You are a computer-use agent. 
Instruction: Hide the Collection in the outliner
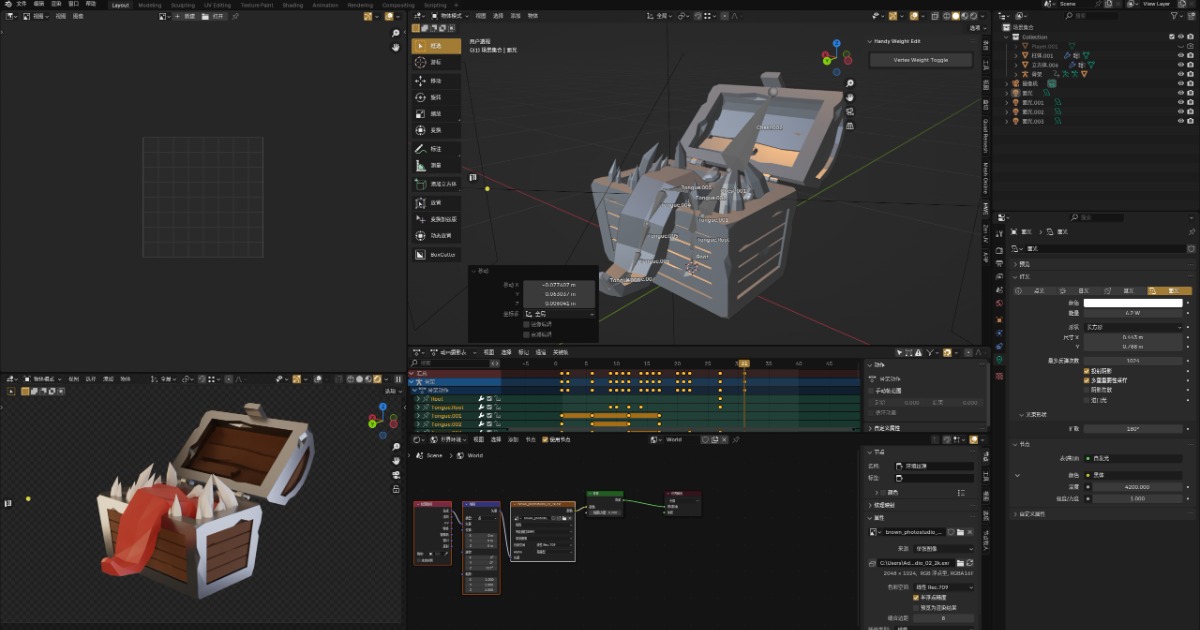pyautogui.click(x=1181, y=37)
